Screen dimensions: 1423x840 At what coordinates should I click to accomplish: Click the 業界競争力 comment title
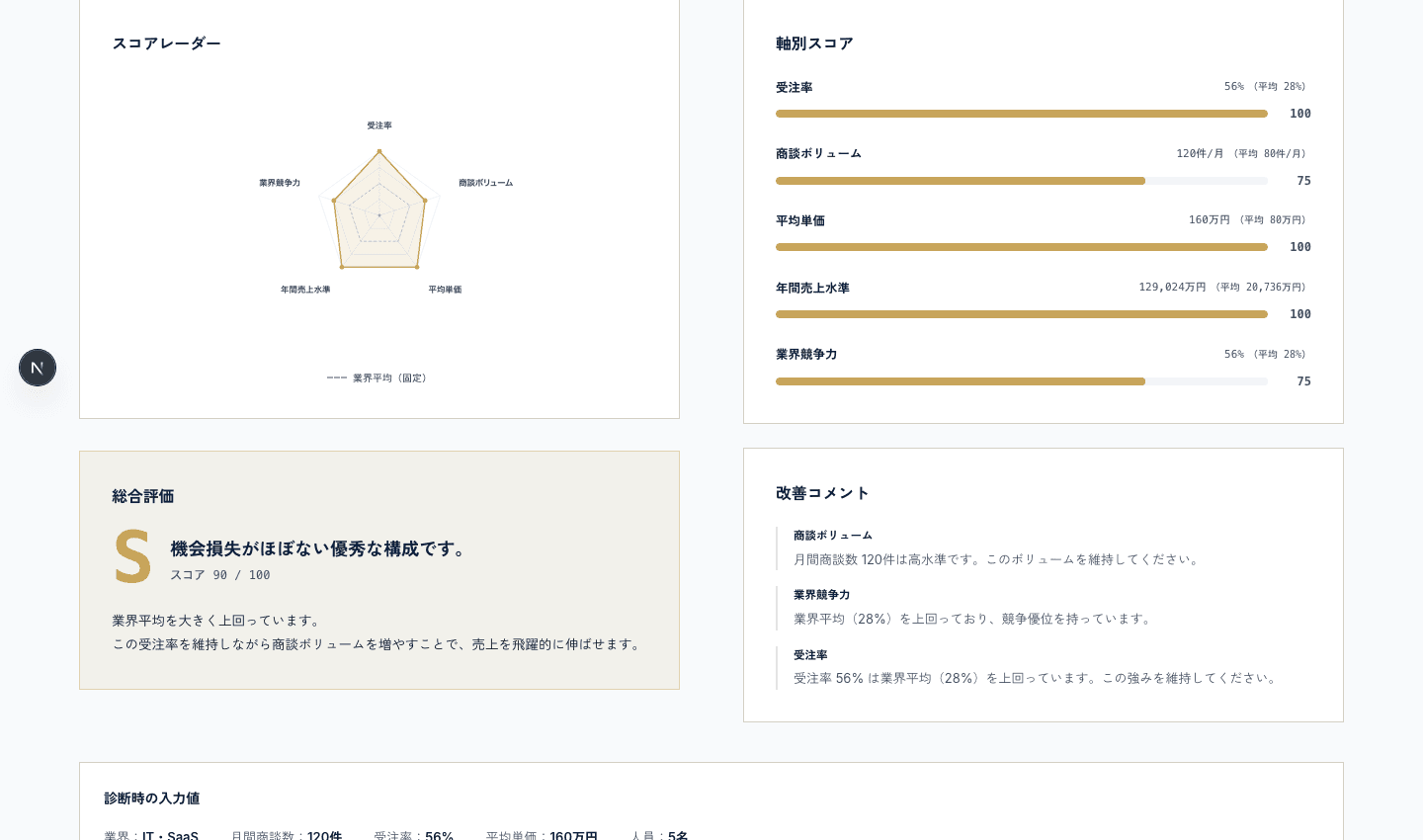(x=822, y=595)
